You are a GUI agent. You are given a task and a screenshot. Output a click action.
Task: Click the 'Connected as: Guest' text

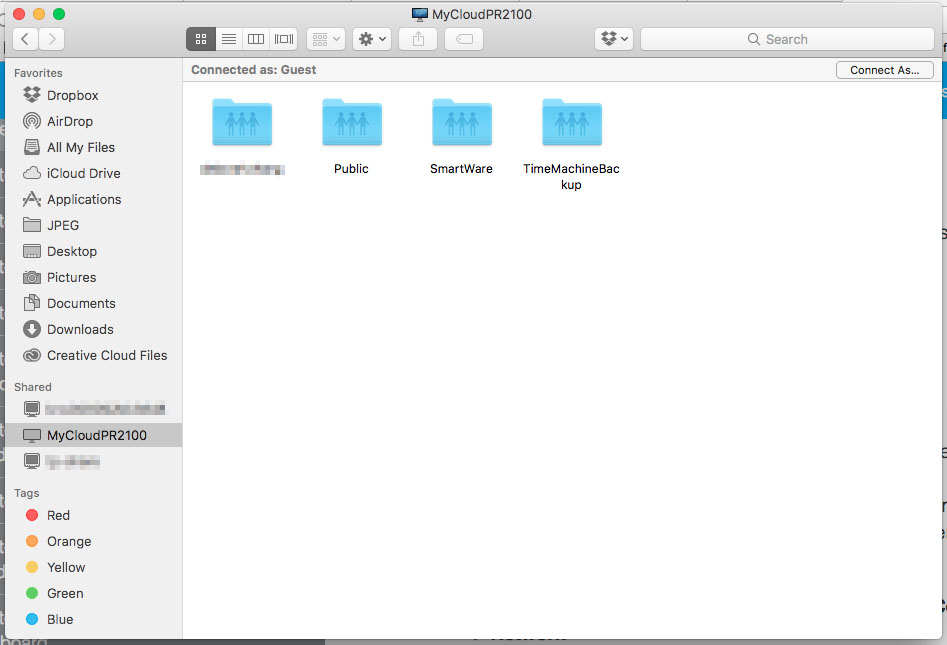tap(254, 70)
